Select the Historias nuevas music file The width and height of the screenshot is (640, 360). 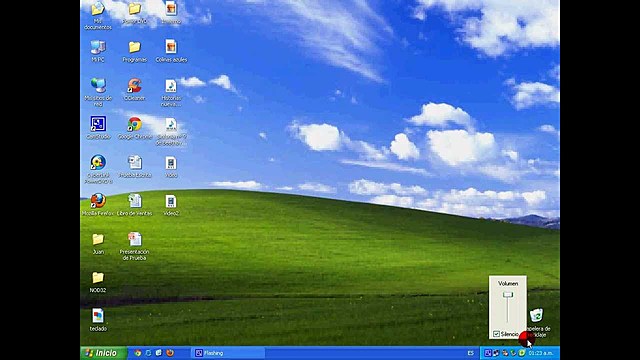point(171,86)
